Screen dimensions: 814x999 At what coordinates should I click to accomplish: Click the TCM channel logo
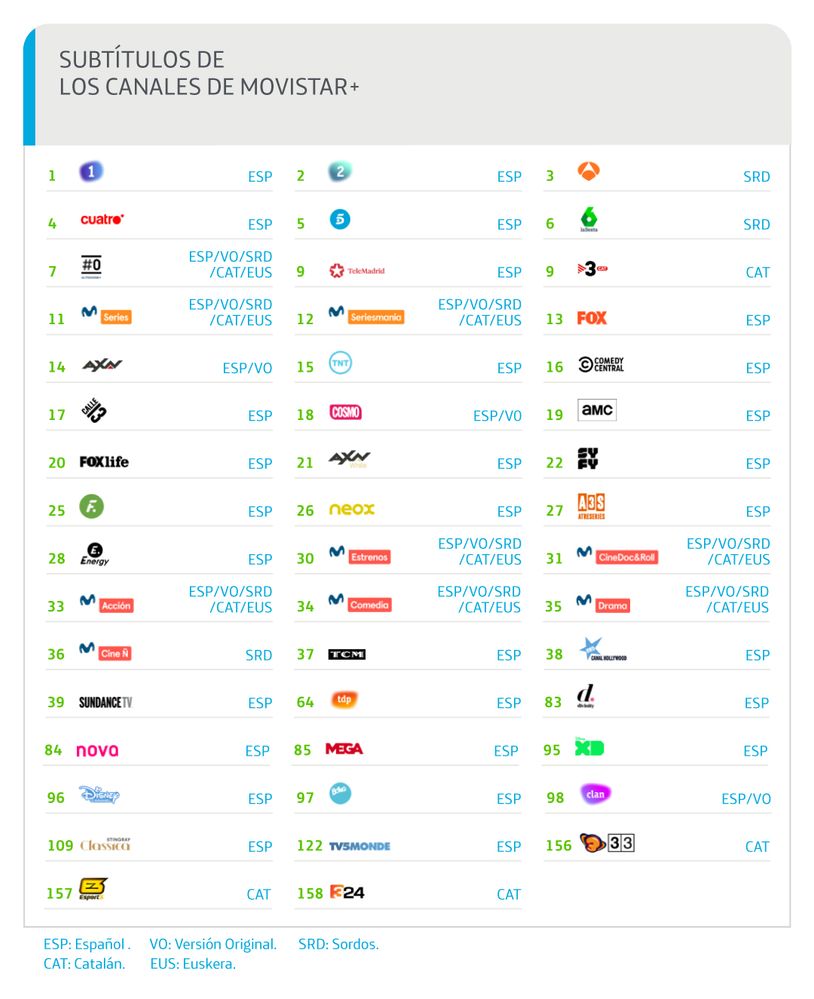(347, 655)
